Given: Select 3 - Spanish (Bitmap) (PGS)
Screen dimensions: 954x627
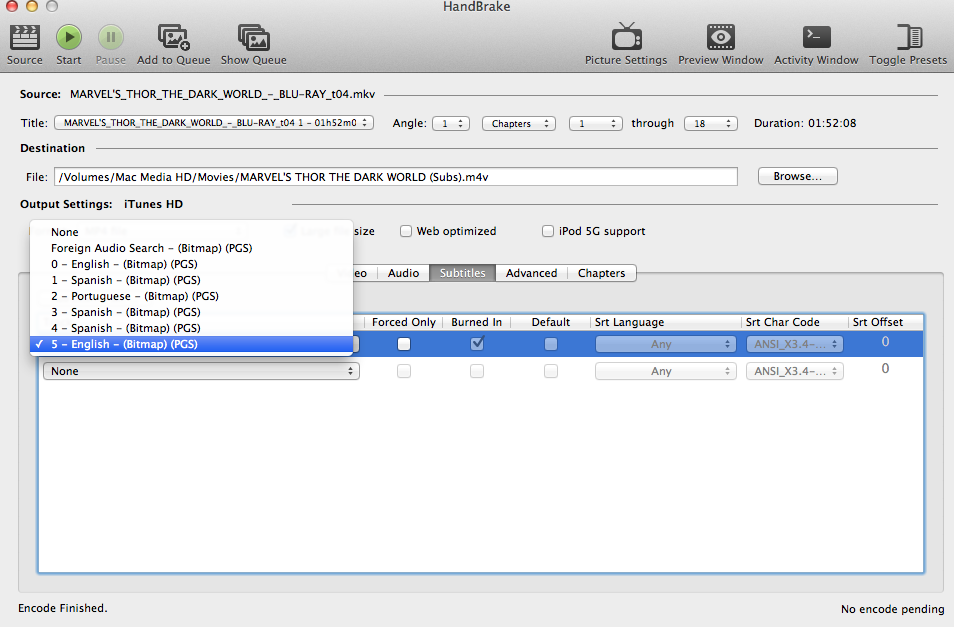Looking at the screenshot, I should [191, 312].
